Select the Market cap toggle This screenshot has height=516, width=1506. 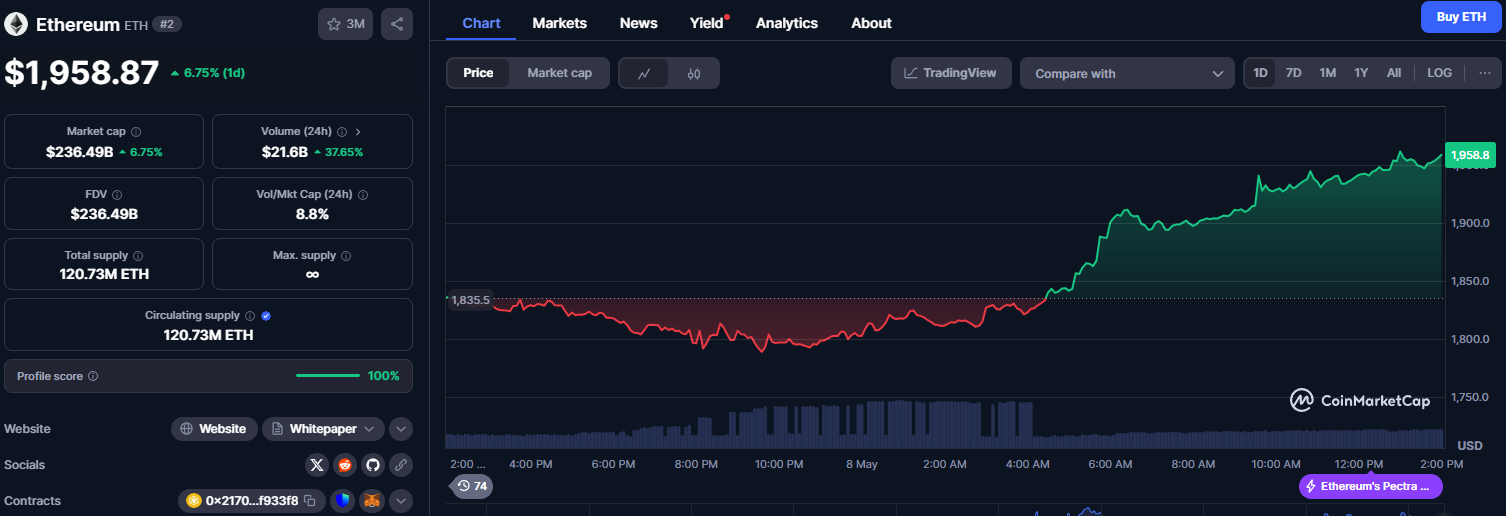tap(559, 73)
